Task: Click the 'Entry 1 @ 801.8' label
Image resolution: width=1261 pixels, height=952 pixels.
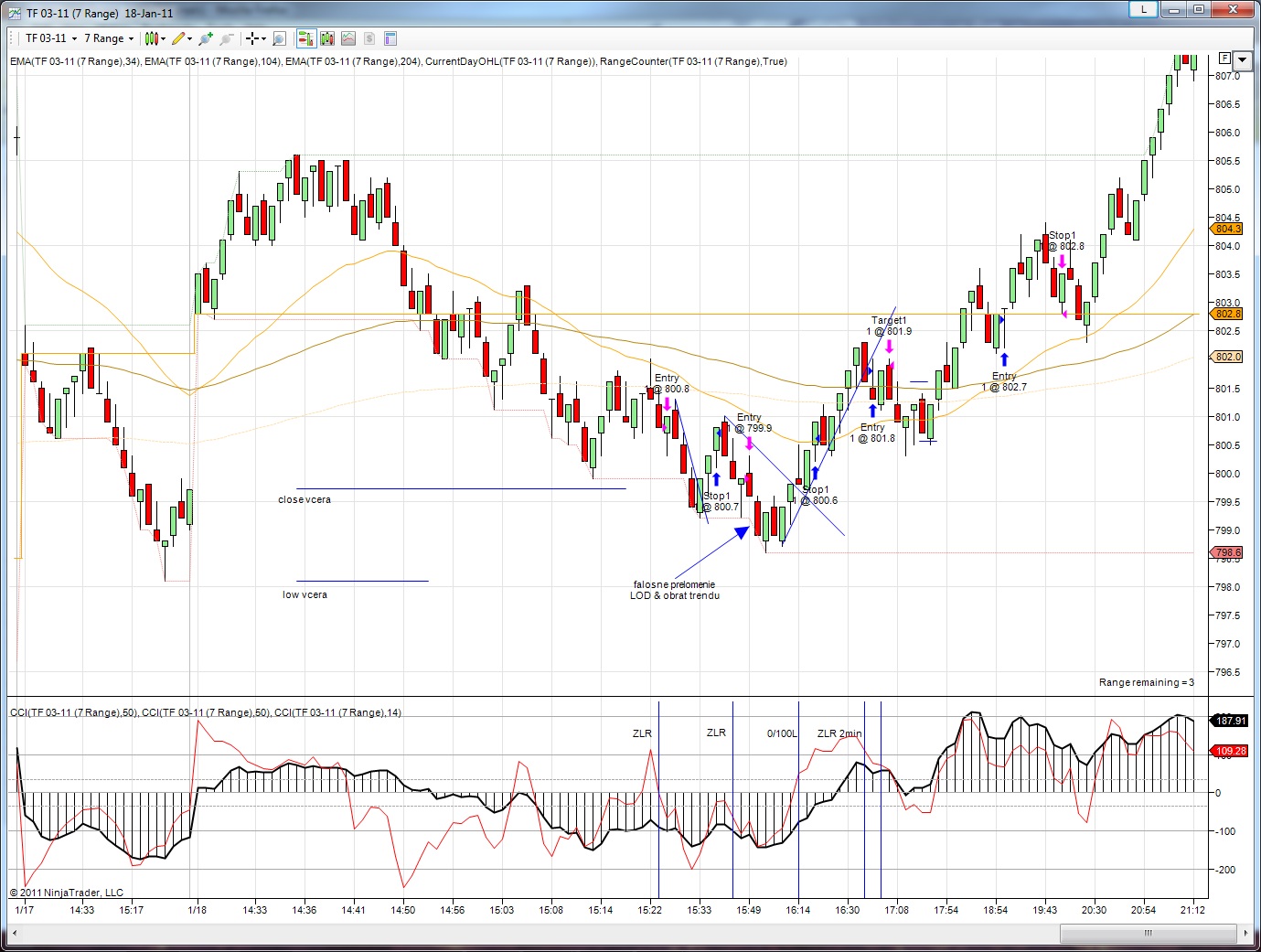Action: pyautogui.click(x=872, y=433)
